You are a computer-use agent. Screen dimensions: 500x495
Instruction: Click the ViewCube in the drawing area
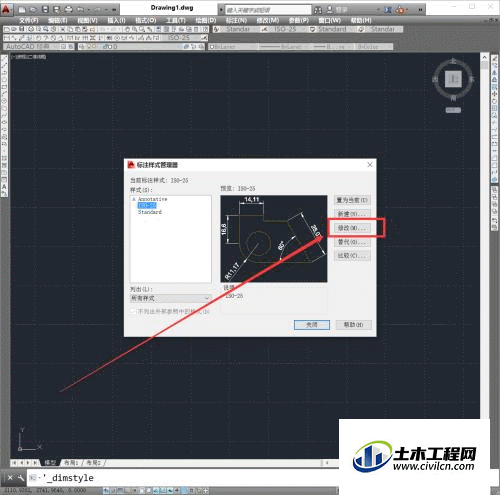[x=453, y=79]
